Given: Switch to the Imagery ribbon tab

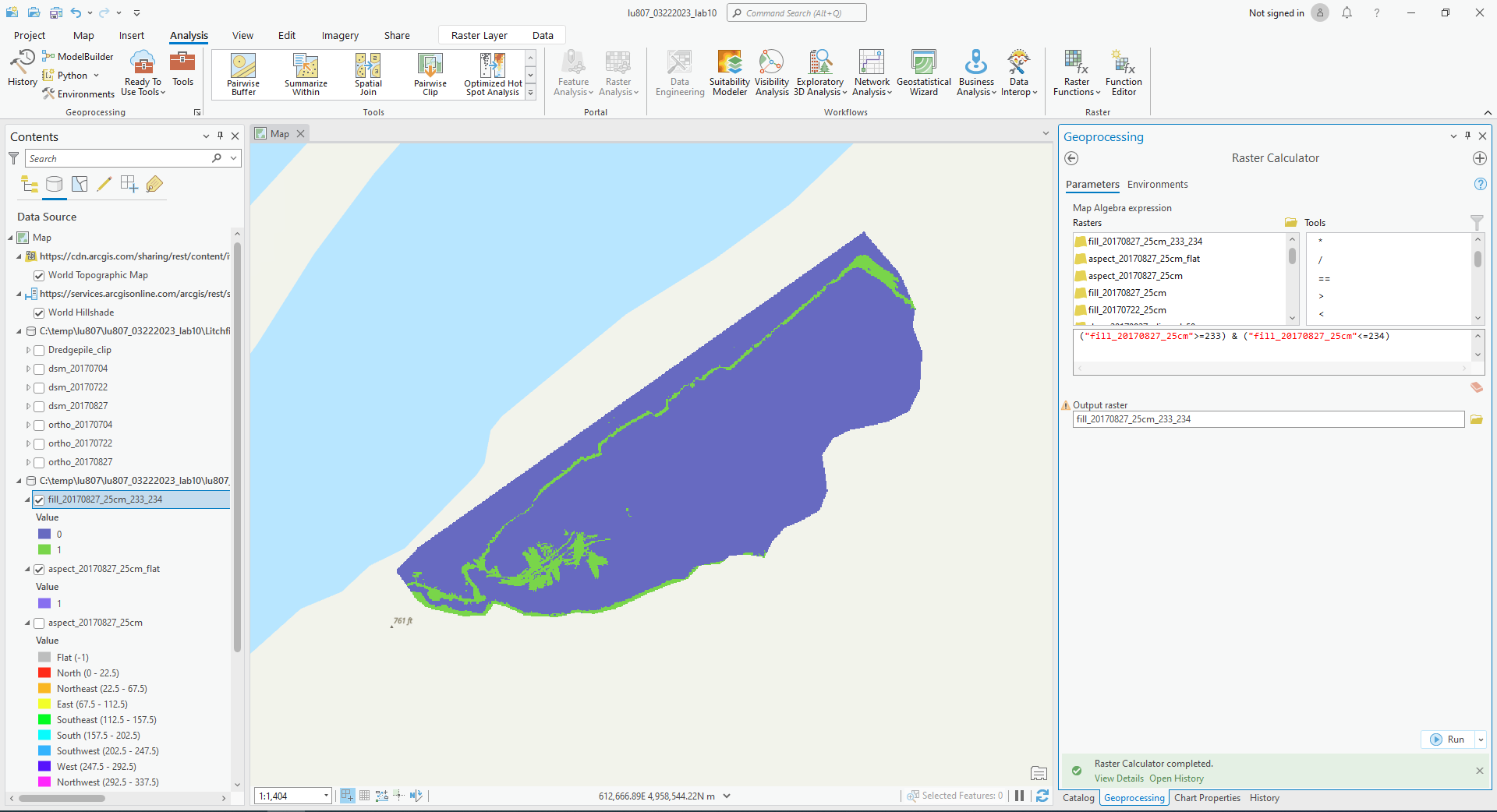Looking at the screenshot, I should pyautogui.click(x=340, y=35).
